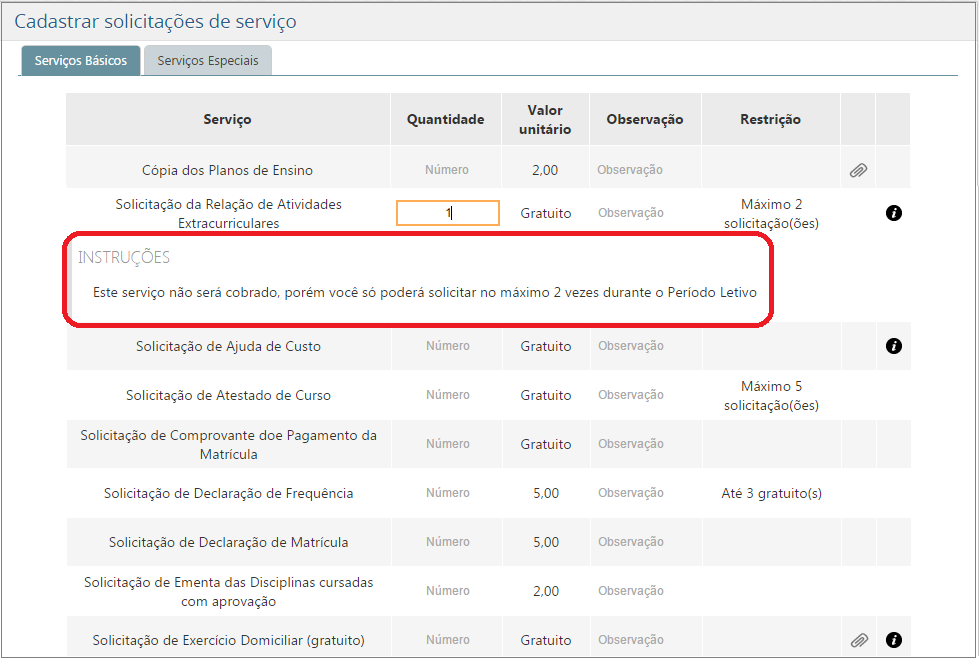Click the Número field for Solicitação de Ementa das Disciplinas
This screenshot has width=979, height=659.
point(446,590)
